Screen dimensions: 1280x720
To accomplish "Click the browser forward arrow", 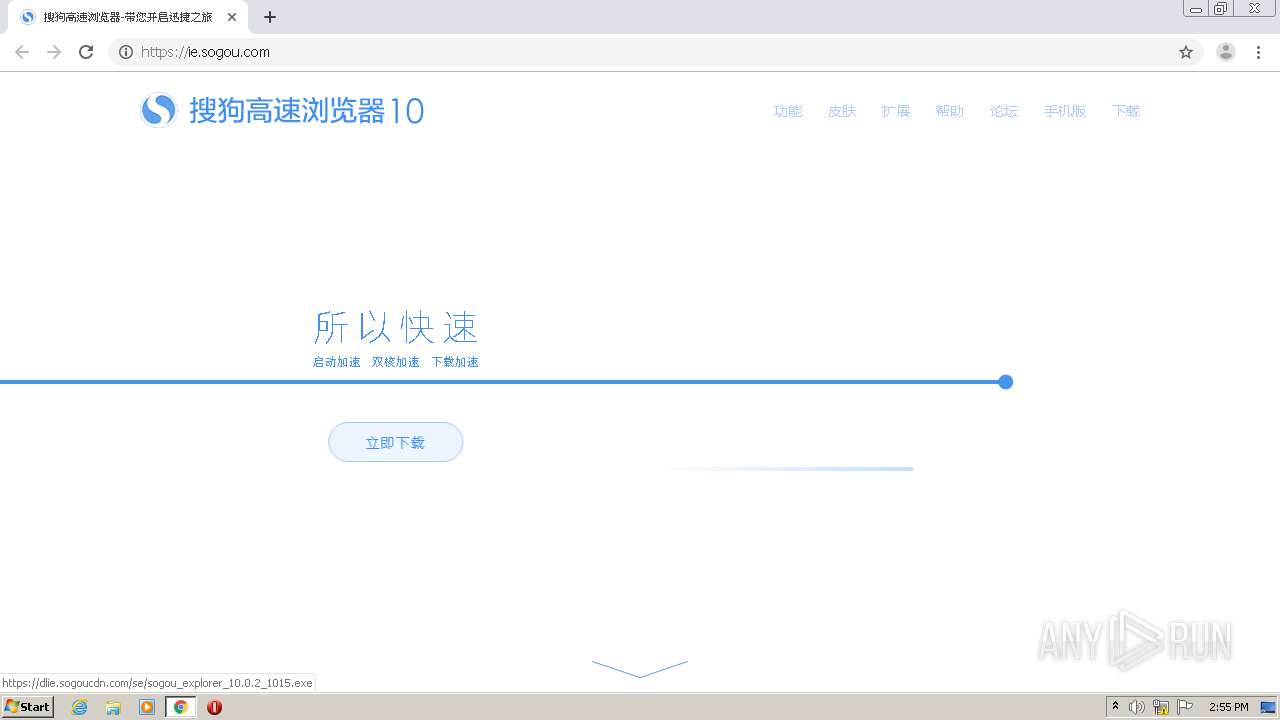I will [x=54, y=52].
